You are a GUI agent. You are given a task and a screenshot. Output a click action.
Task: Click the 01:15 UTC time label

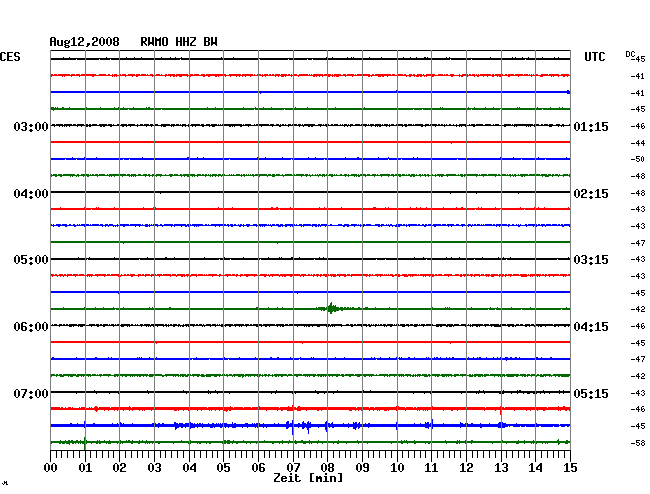[591, 126]
